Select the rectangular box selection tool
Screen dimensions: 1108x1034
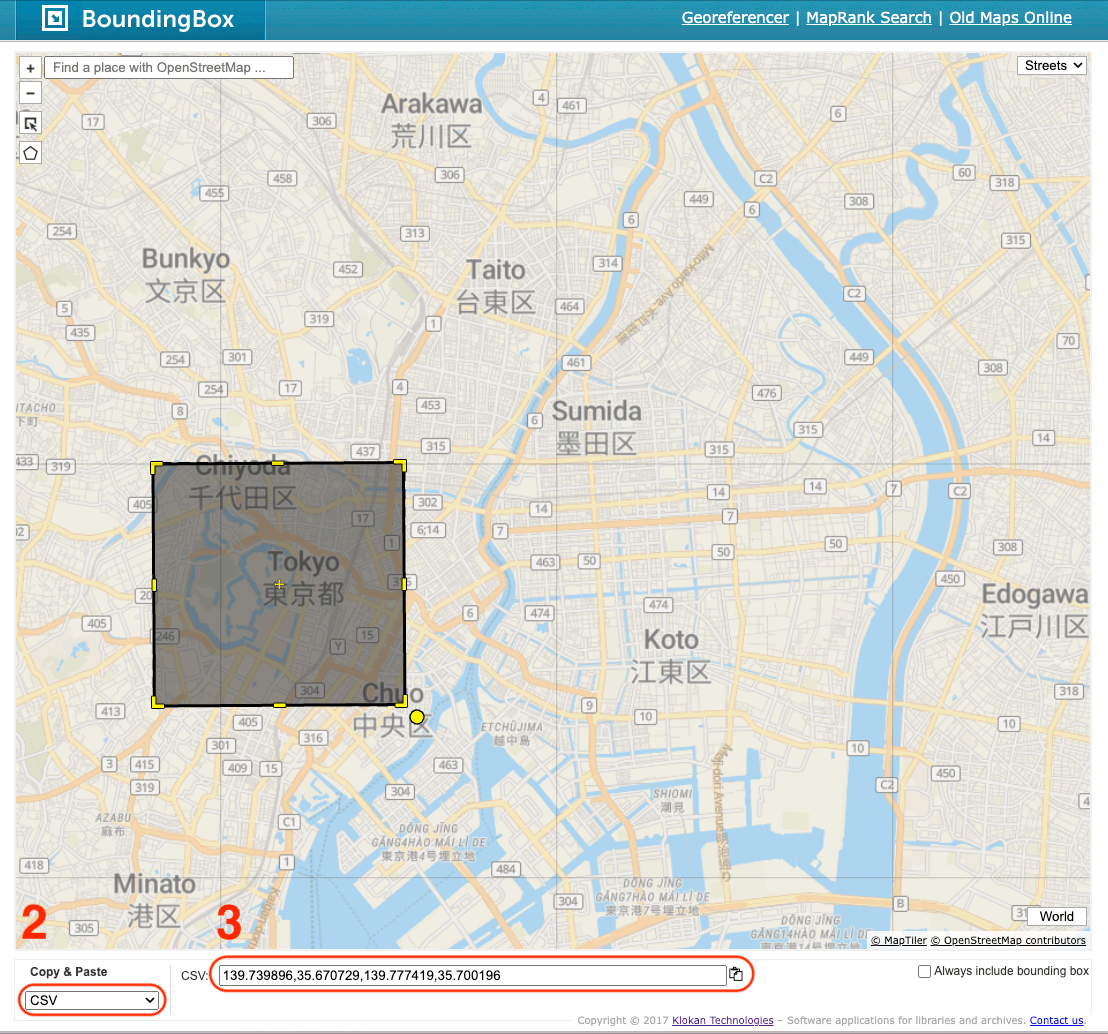point(29,122)
